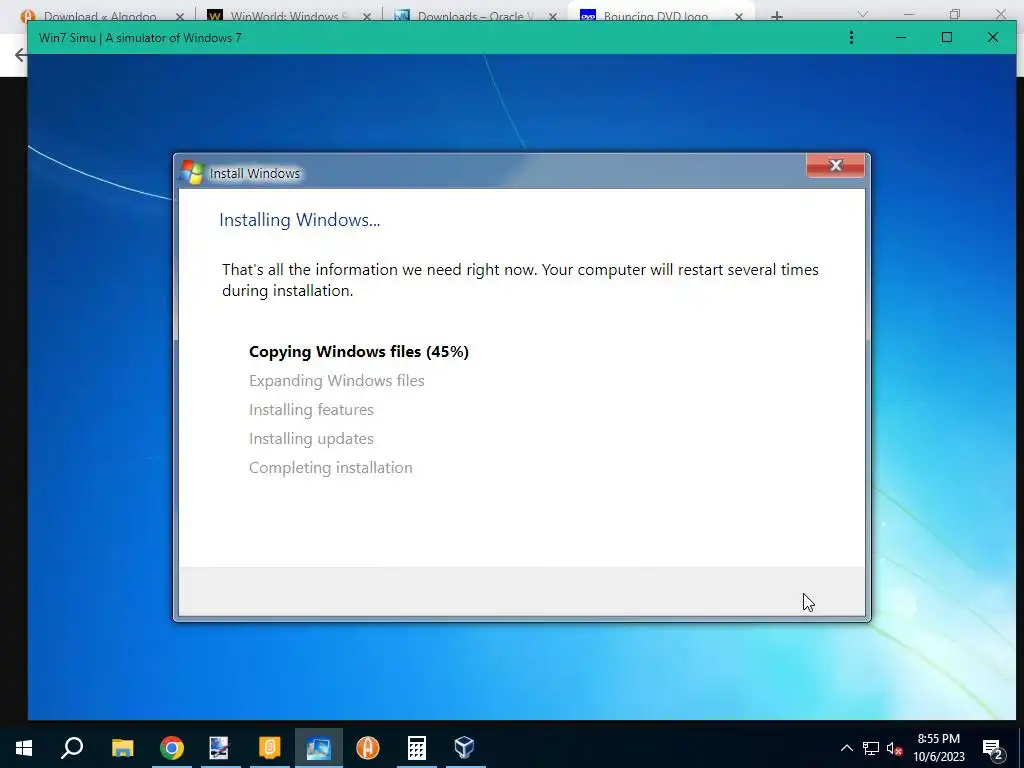The width and height of the screenshot is (1024, 768).
Task: Switch to the Download Algodoo browser tab
Action: tap(100, 16)
